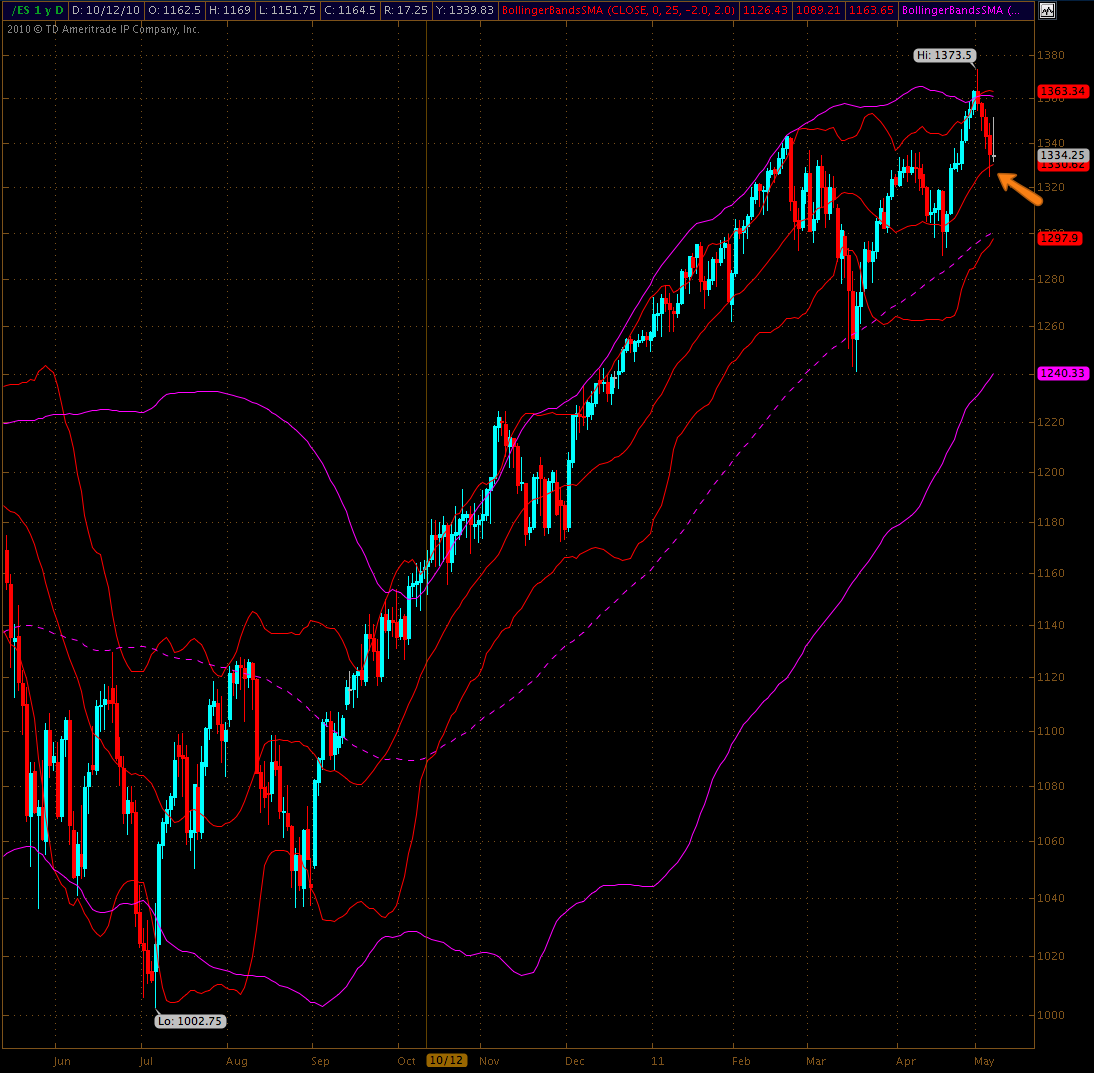The image size is (1094, 1073).
Task: Click the 1334.25 current price tag
Action: 1062,155
